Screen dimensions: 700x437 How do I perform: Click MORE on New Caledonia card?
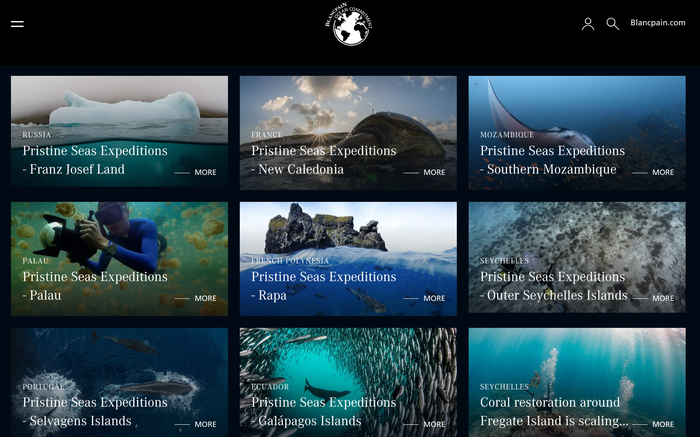click(434, 172)
